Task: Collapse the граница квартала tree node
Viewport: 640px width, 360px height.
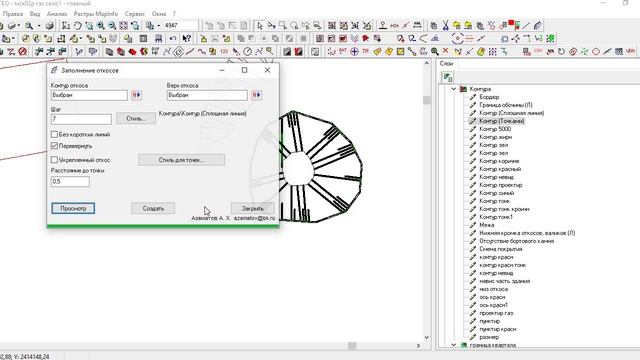Action: click(453, 345)
